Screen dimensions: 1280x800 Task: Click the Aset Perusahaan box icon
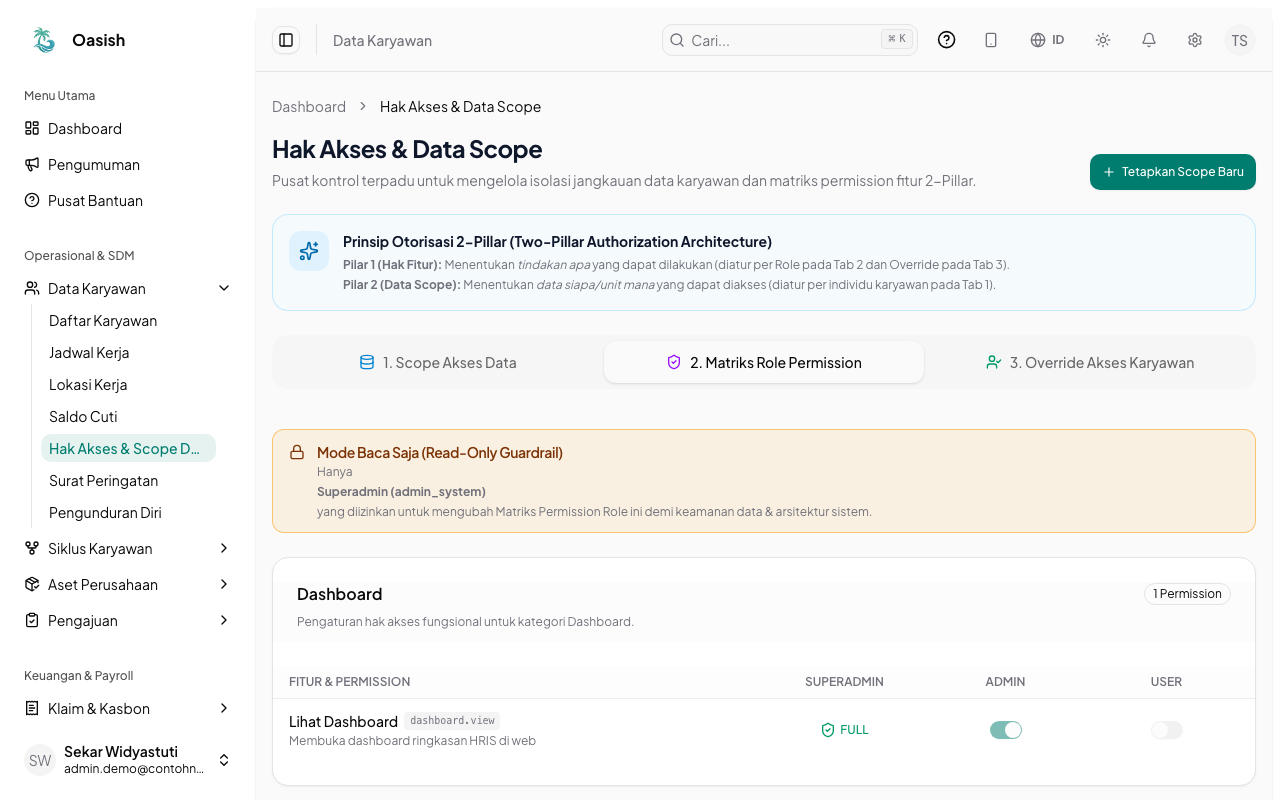32,585
